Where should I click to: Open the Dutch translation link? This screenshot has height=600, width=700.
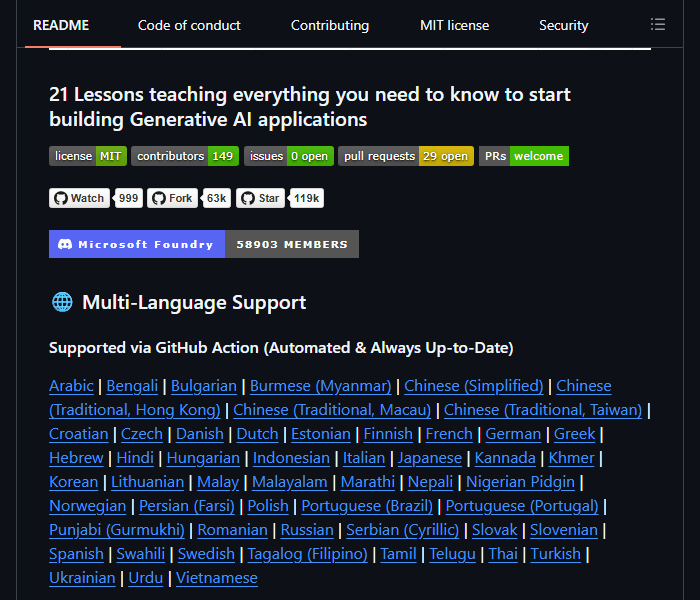pyautogui.click(x=257, y=434)
